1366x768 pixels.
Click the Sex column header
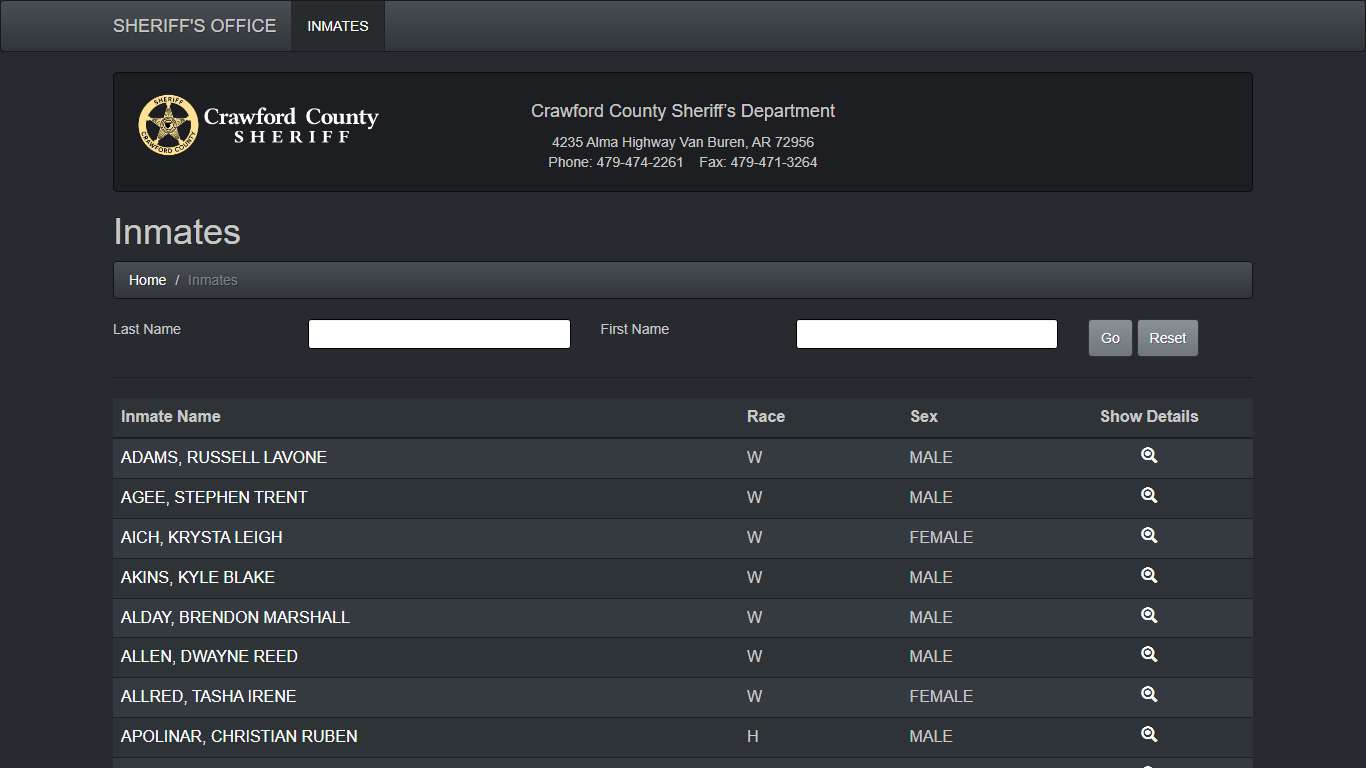[923, 417]
